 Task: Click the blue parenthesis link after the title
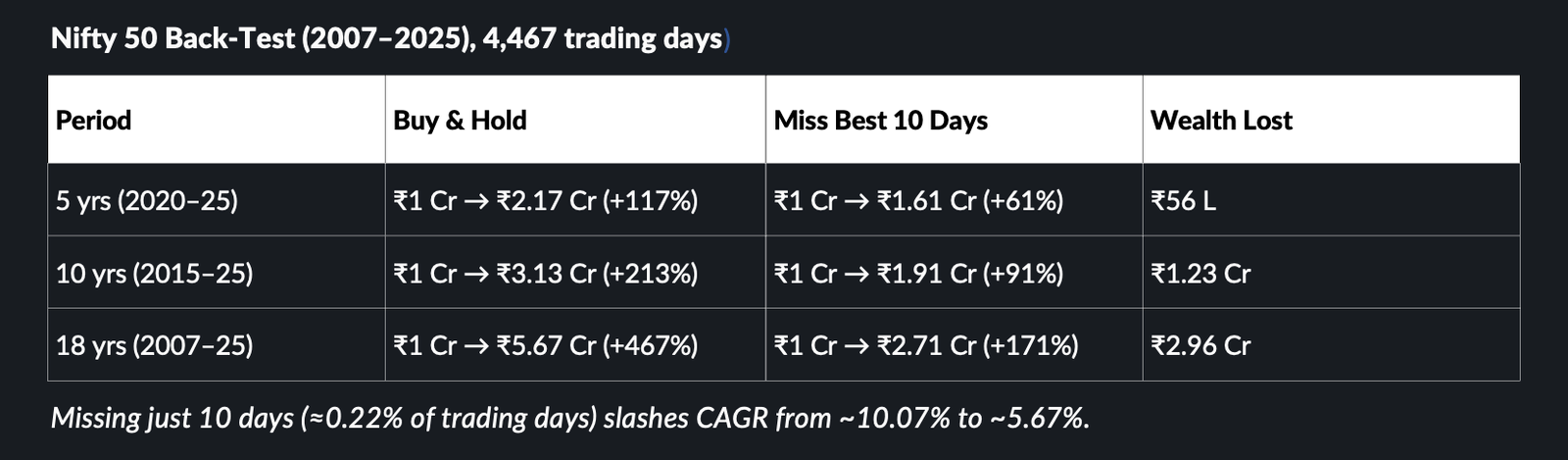[x=726, y=39]
